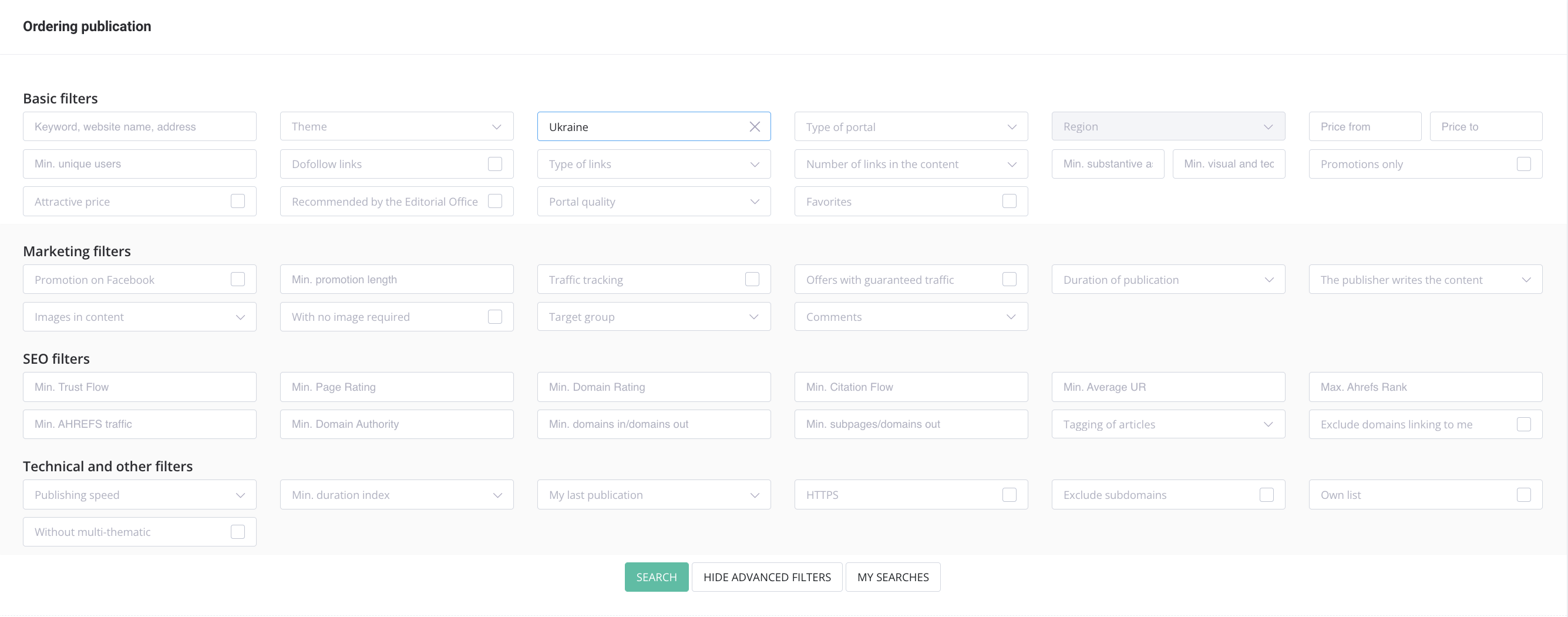This screenshot has width=1568, height=617.
Task: Open MY SEARCHES
Action: point(893,577)
